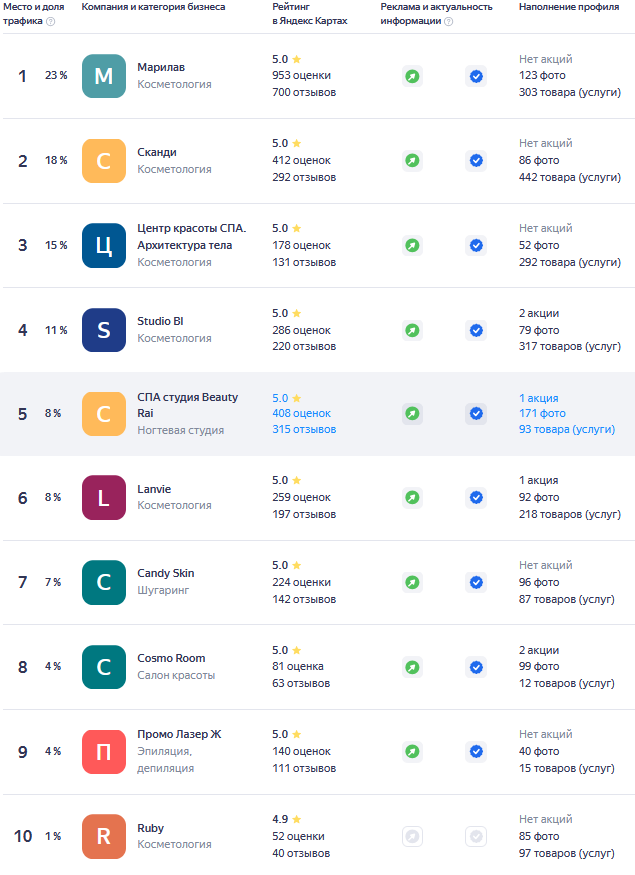The height and width of the screenshot is (875, 635).
Task: Select the company name 'Candy Skin'
Action: pyautogui.click(x=166, y=573)
